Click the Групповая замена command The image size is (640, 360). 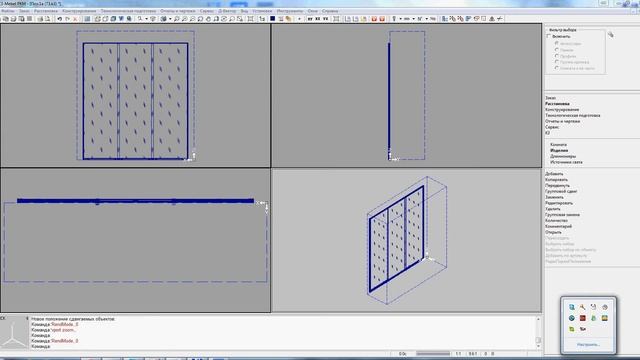562,214
